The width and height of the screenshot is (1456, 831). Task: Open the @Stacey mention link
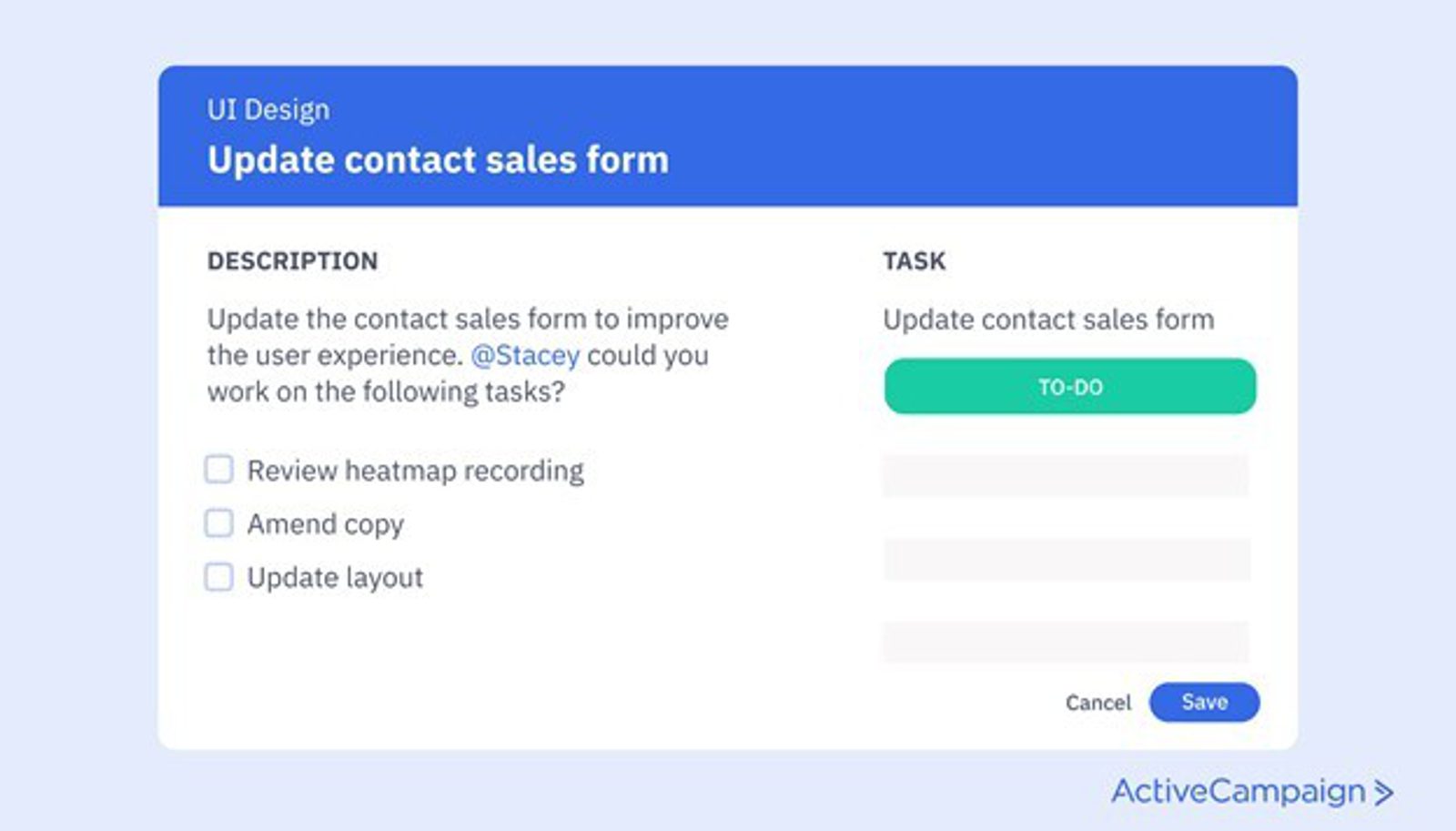[x=525, y=355]
